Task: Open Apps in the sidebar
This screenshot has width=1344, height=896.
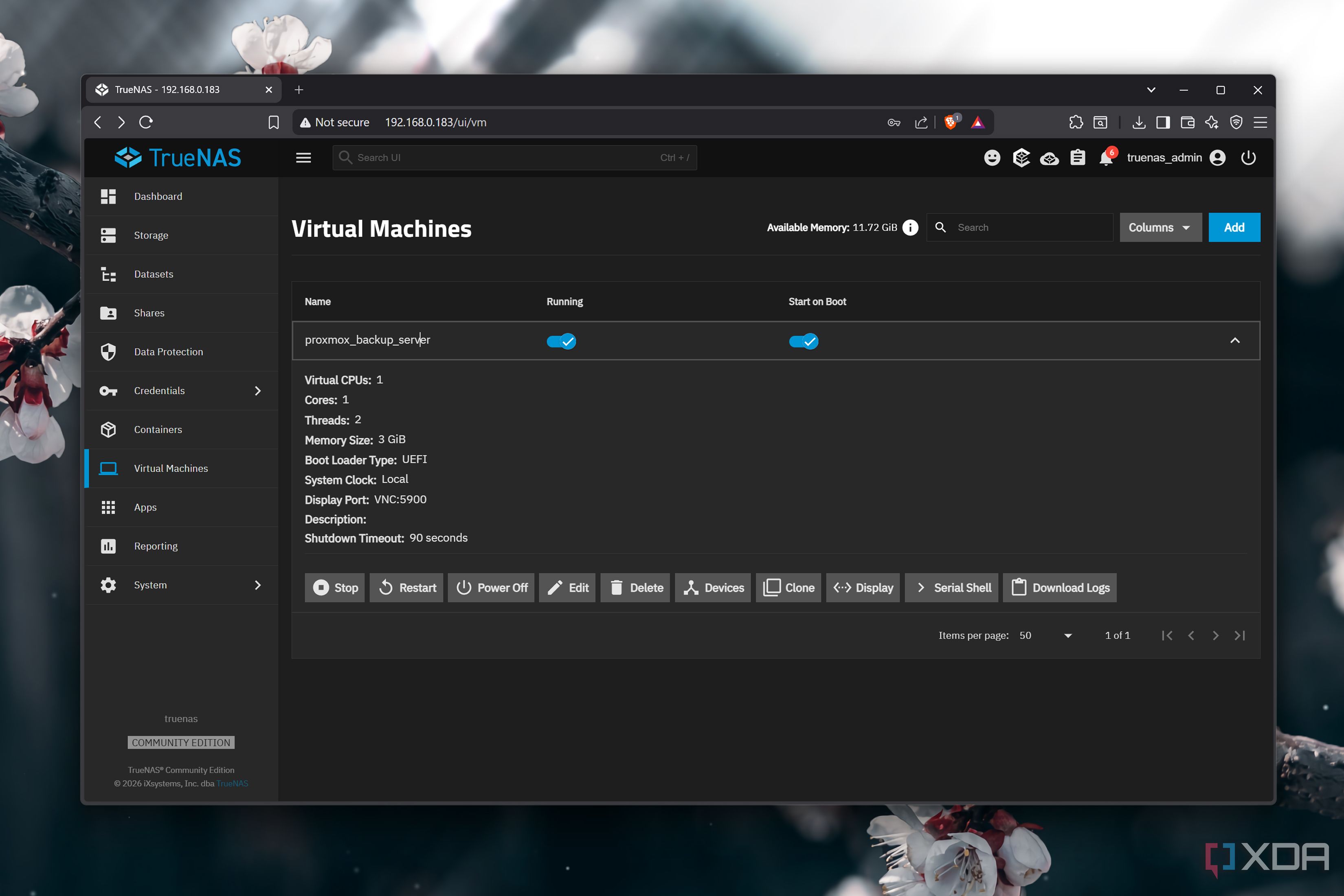Action: [x=182, y=507]
